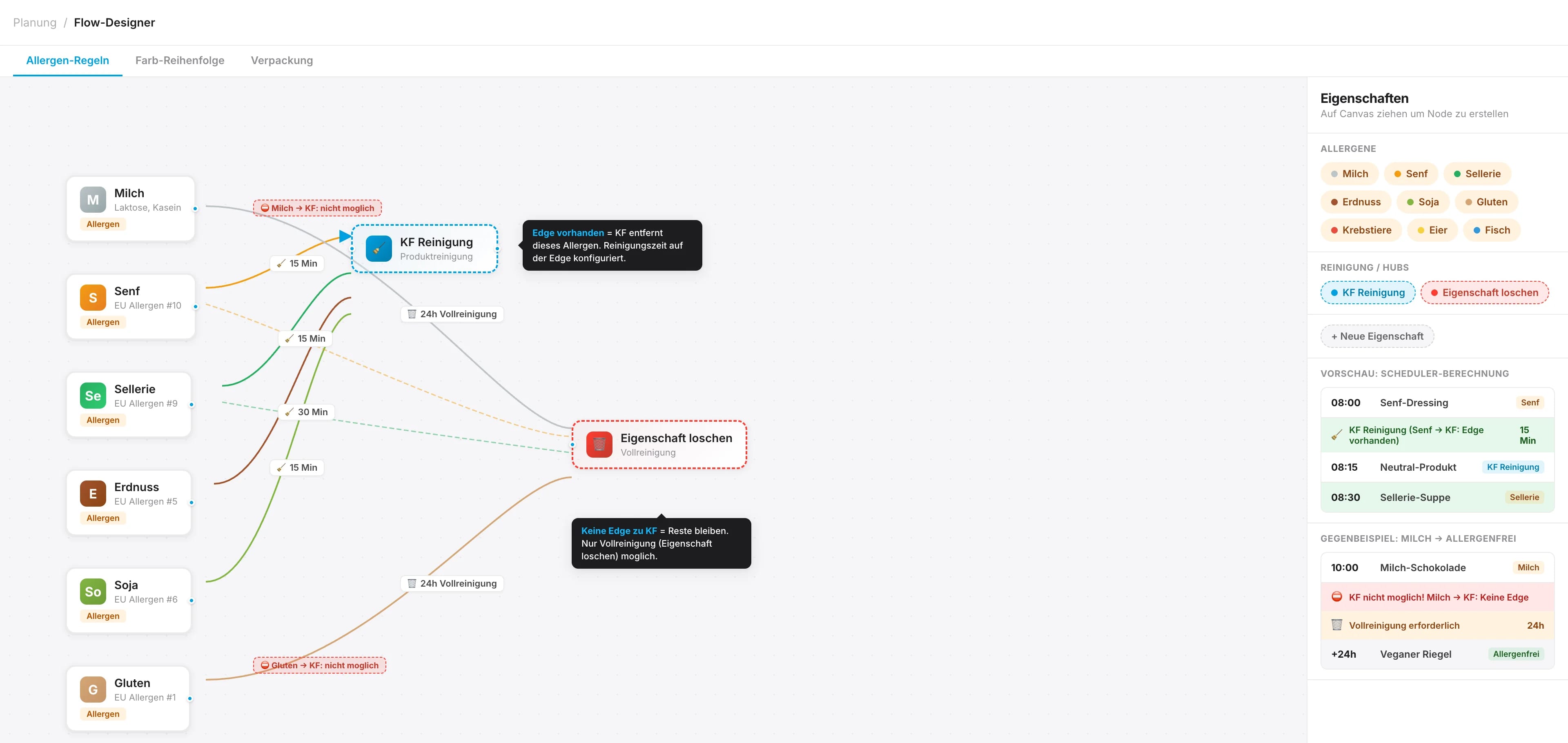Click the blue KF Reinigung broom icon
The image size is (1568, 743).
click(379, 248)
